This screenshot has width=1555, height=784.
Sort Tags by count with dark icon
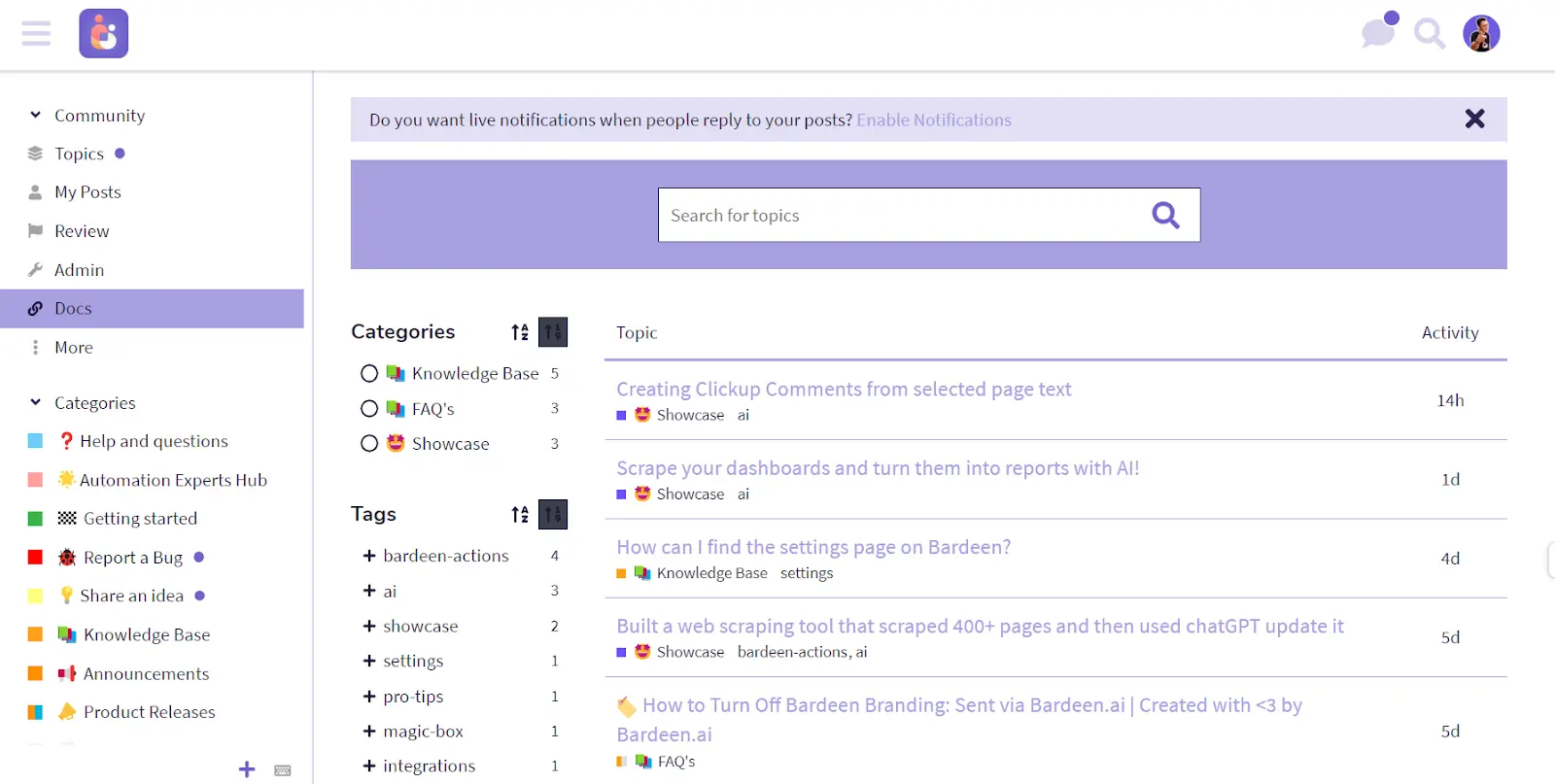click(x=553, y=514)
